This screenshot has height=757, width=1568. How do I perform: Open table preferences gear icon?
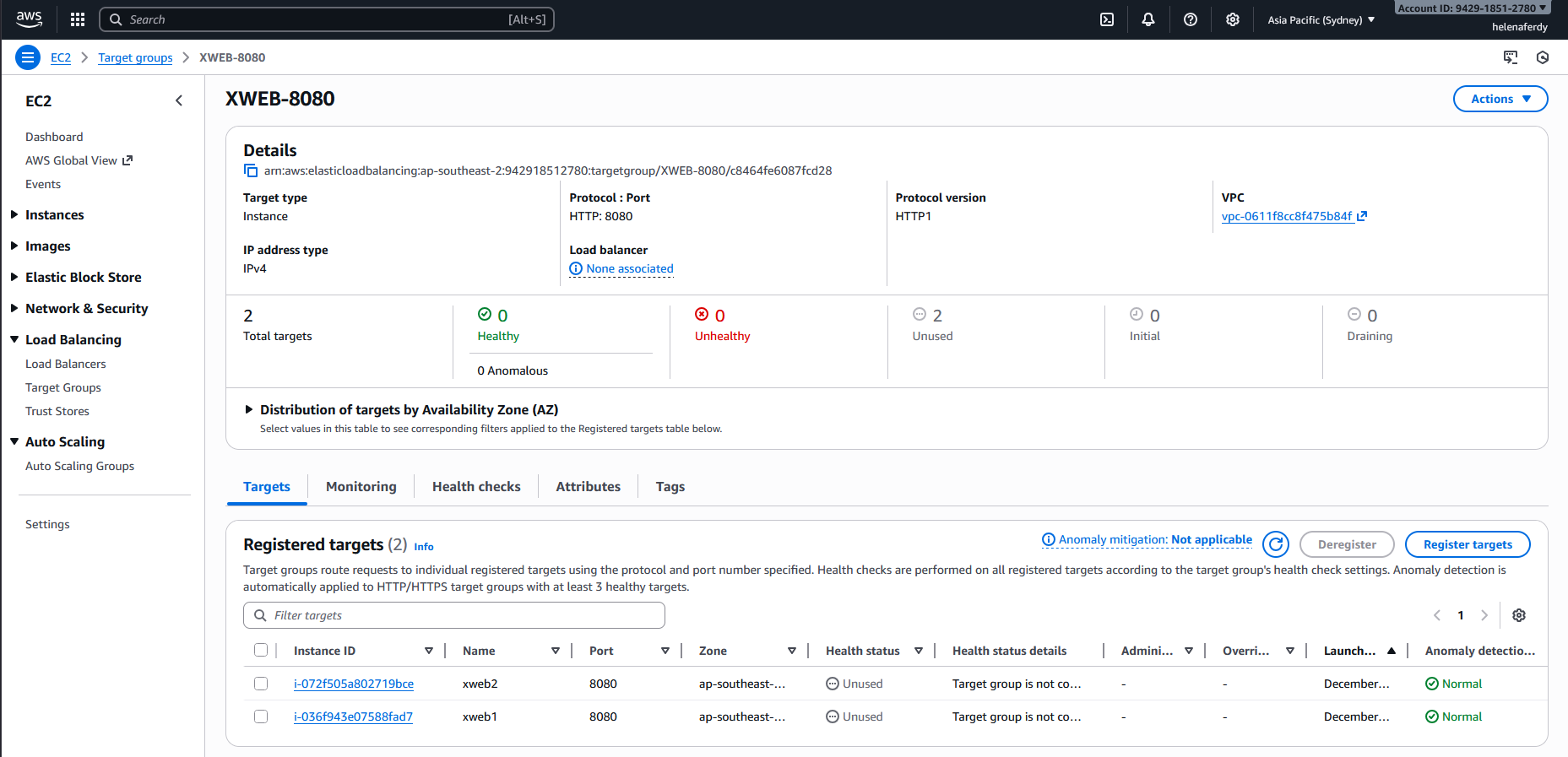pyautogui.click(x=1519, y=615)
